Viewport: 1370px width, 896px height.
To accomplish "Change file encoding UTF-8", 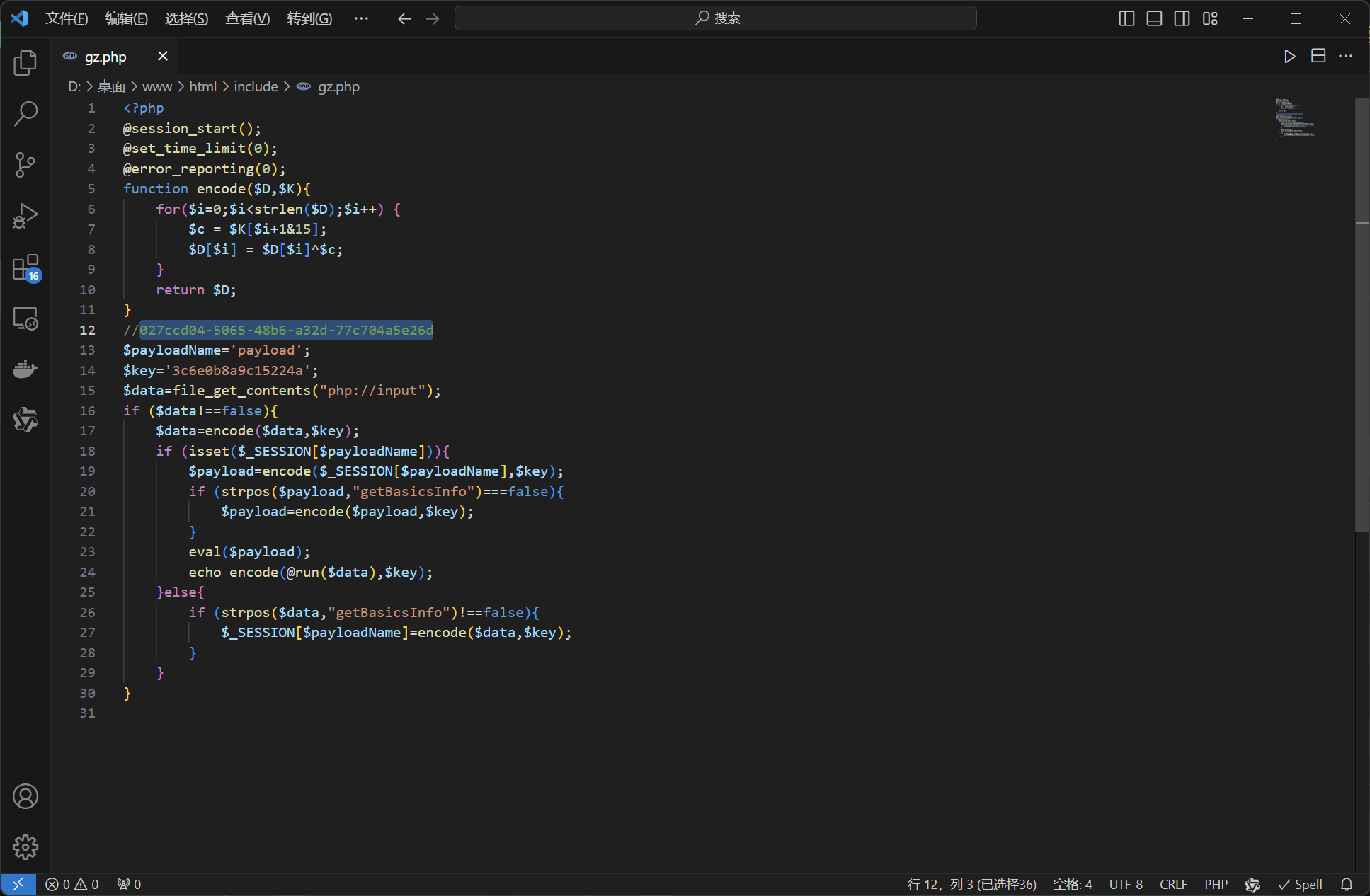I will tap(1126, 884).
